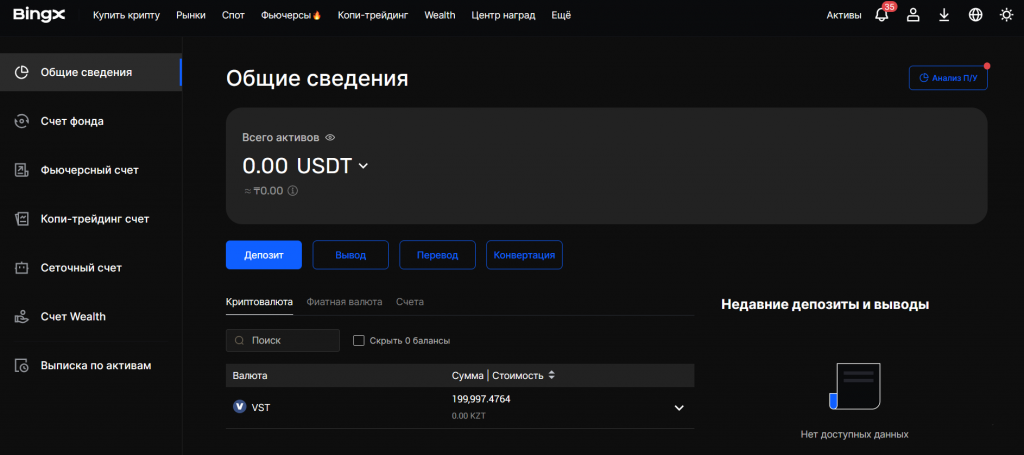Image resolution: width=1024 pixels, height=455 pixels.
Task: Open the Wealth menu
Action: [440, 15]
